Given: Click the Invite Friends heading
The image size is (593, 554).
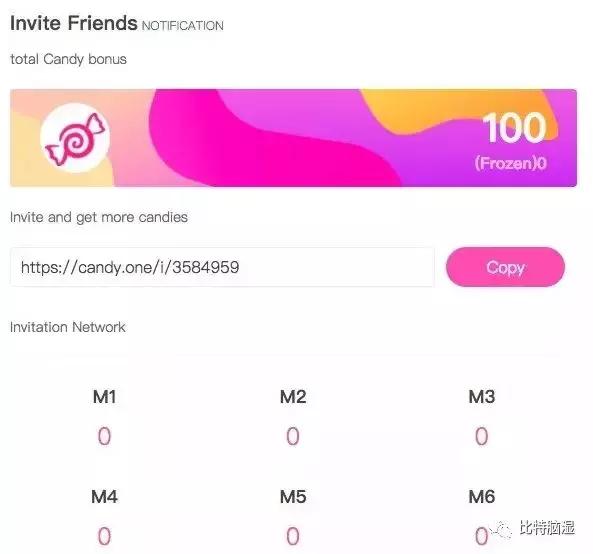Looking at the screenshot, I should 73,23.
